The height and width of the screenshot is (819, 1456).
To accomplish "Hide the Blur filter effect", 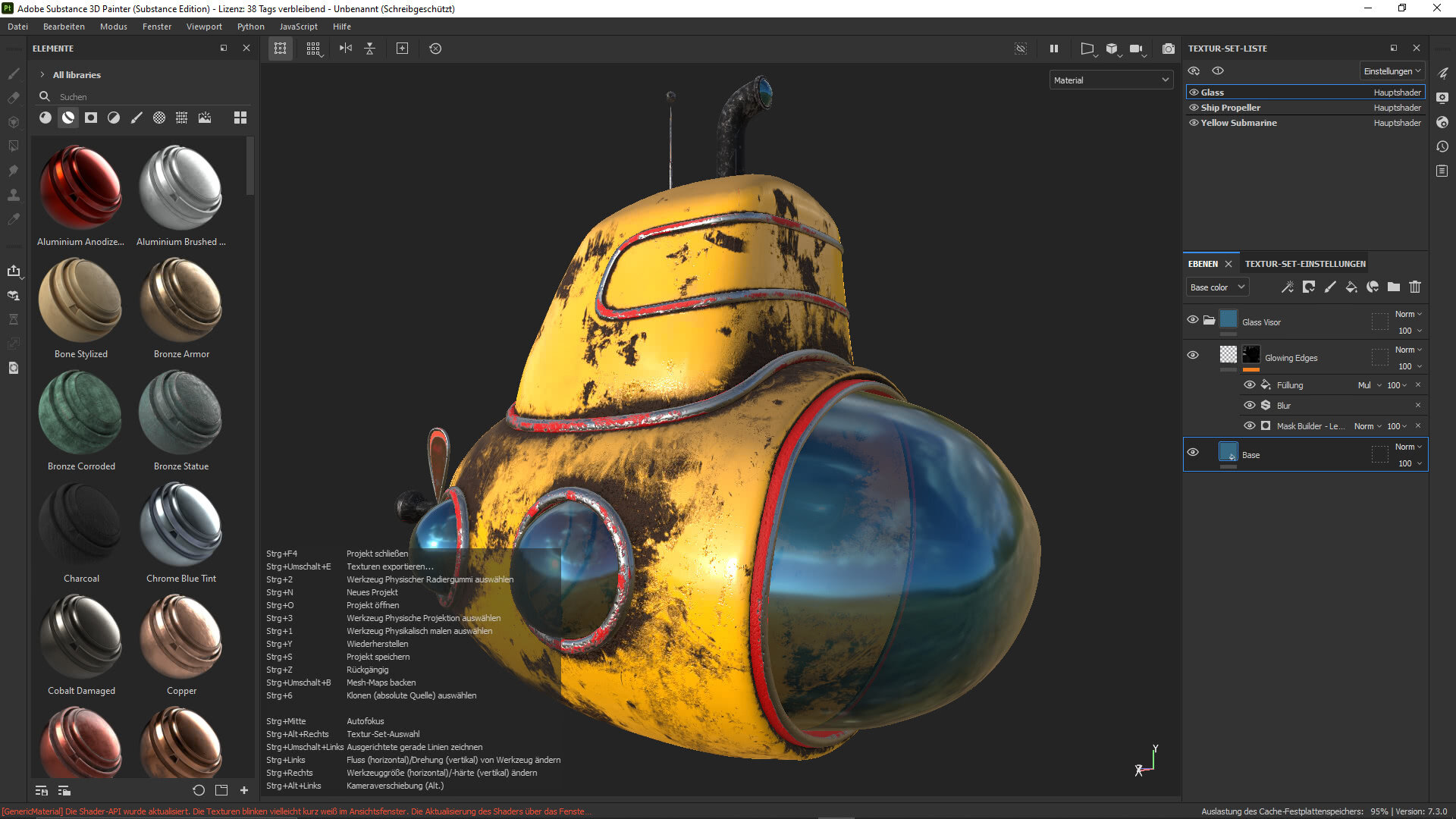I will [x=1249, y=406].
